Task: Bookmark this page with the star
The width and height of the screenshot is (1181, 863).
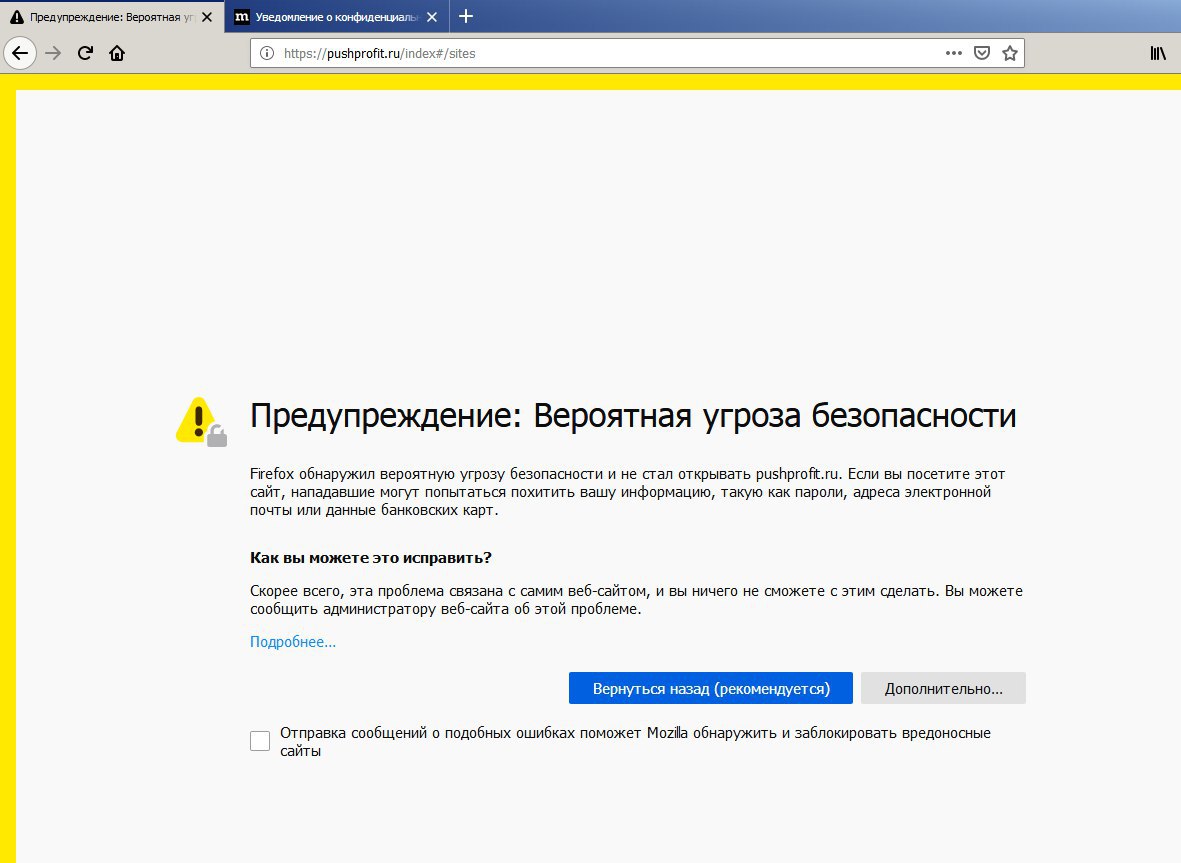Action: (x=1010, y=53)
